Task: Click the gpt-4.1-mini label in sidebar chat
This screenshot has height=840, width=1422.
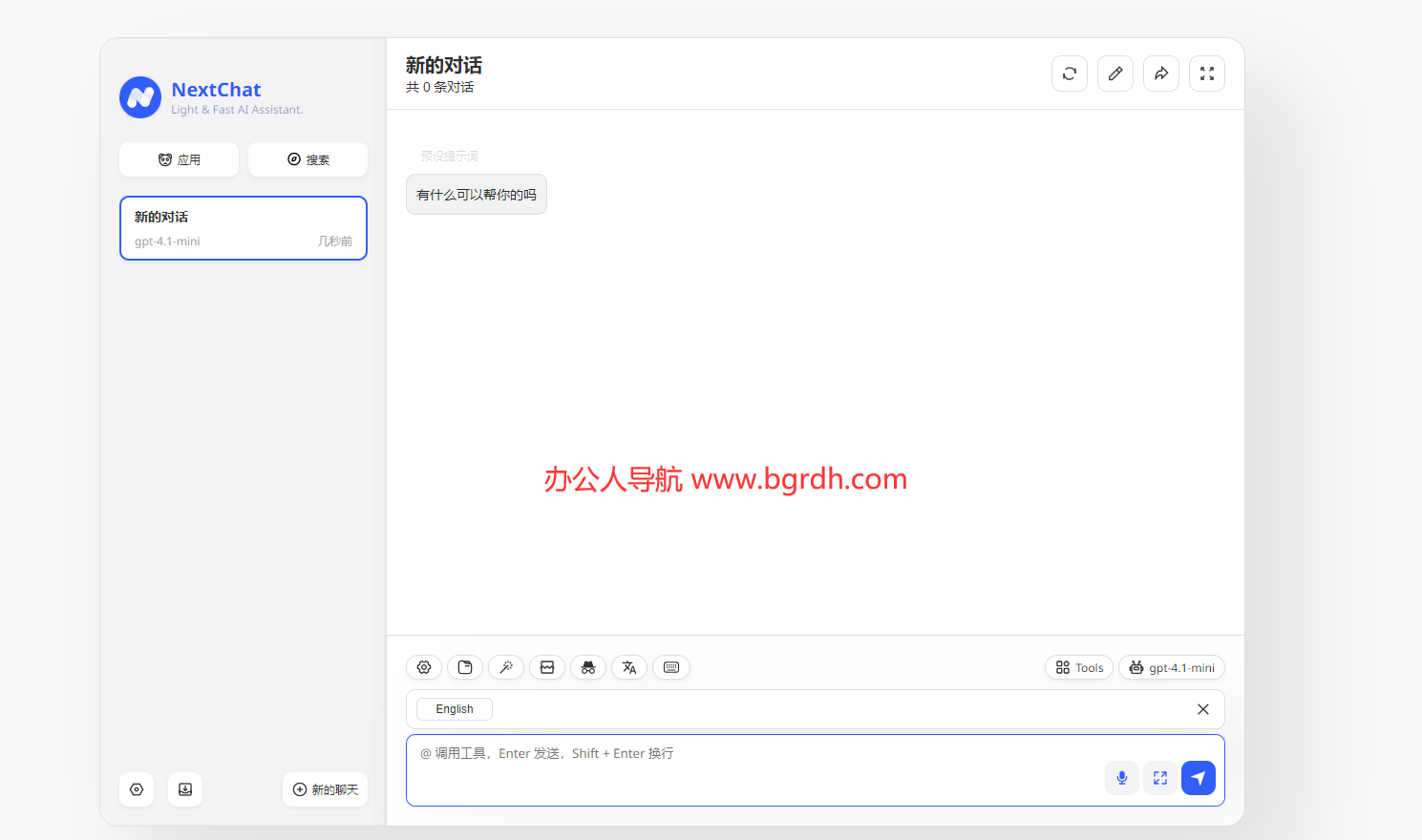Action: click(167, 241)
